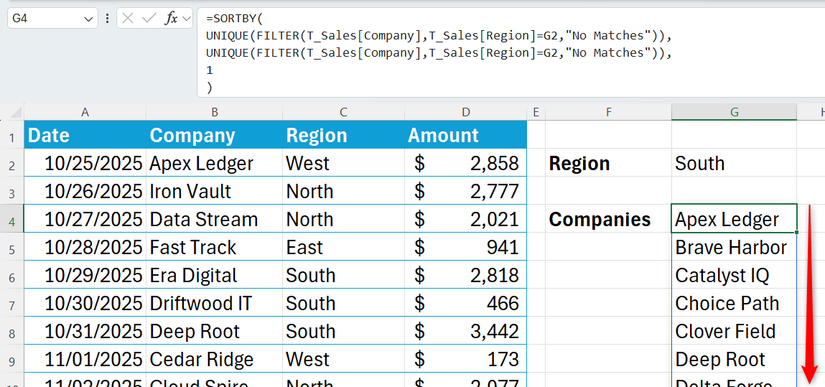Click the Region table header cell
Screen dimensions: 825x387
tap(343, 135)
